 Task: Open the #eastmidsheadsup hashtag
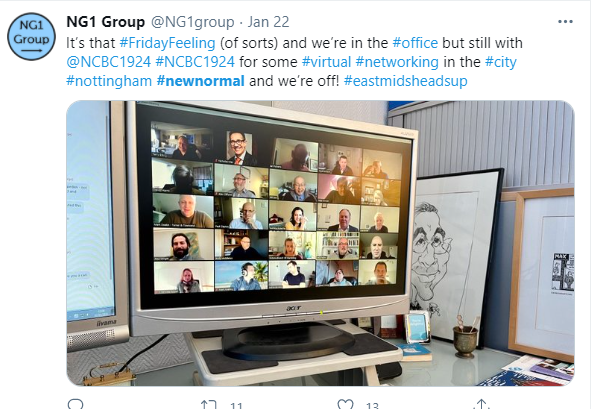(406, 81)
